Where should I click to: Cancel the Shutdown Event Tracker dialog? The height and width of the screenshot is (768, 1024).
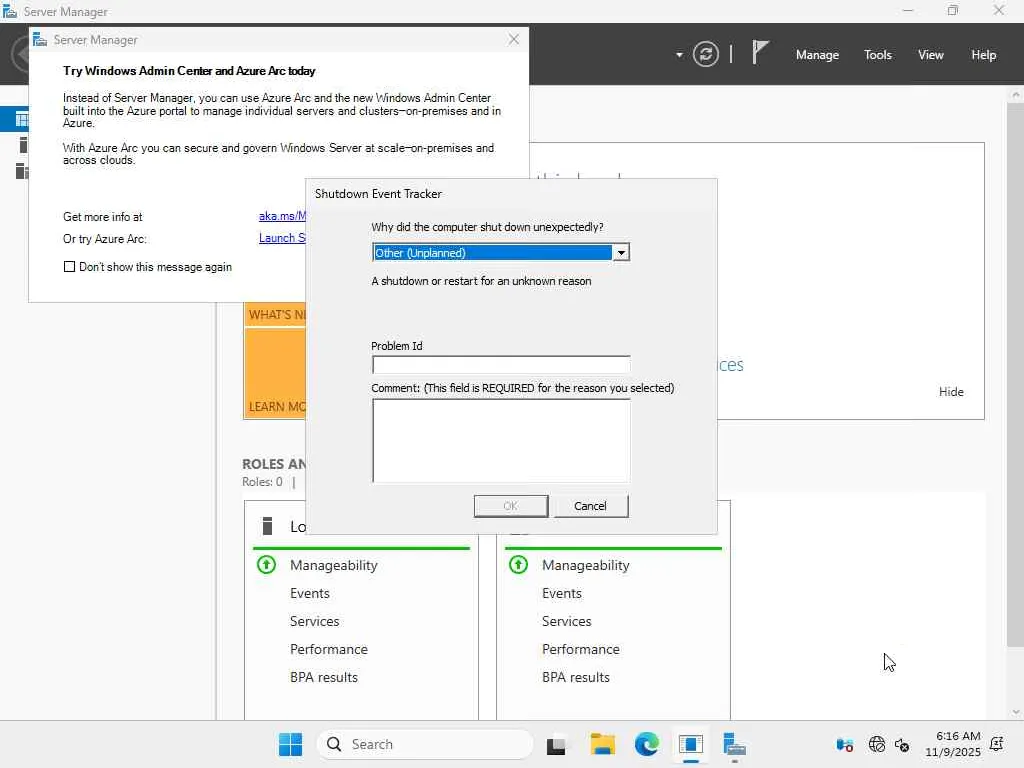[590, 505]
